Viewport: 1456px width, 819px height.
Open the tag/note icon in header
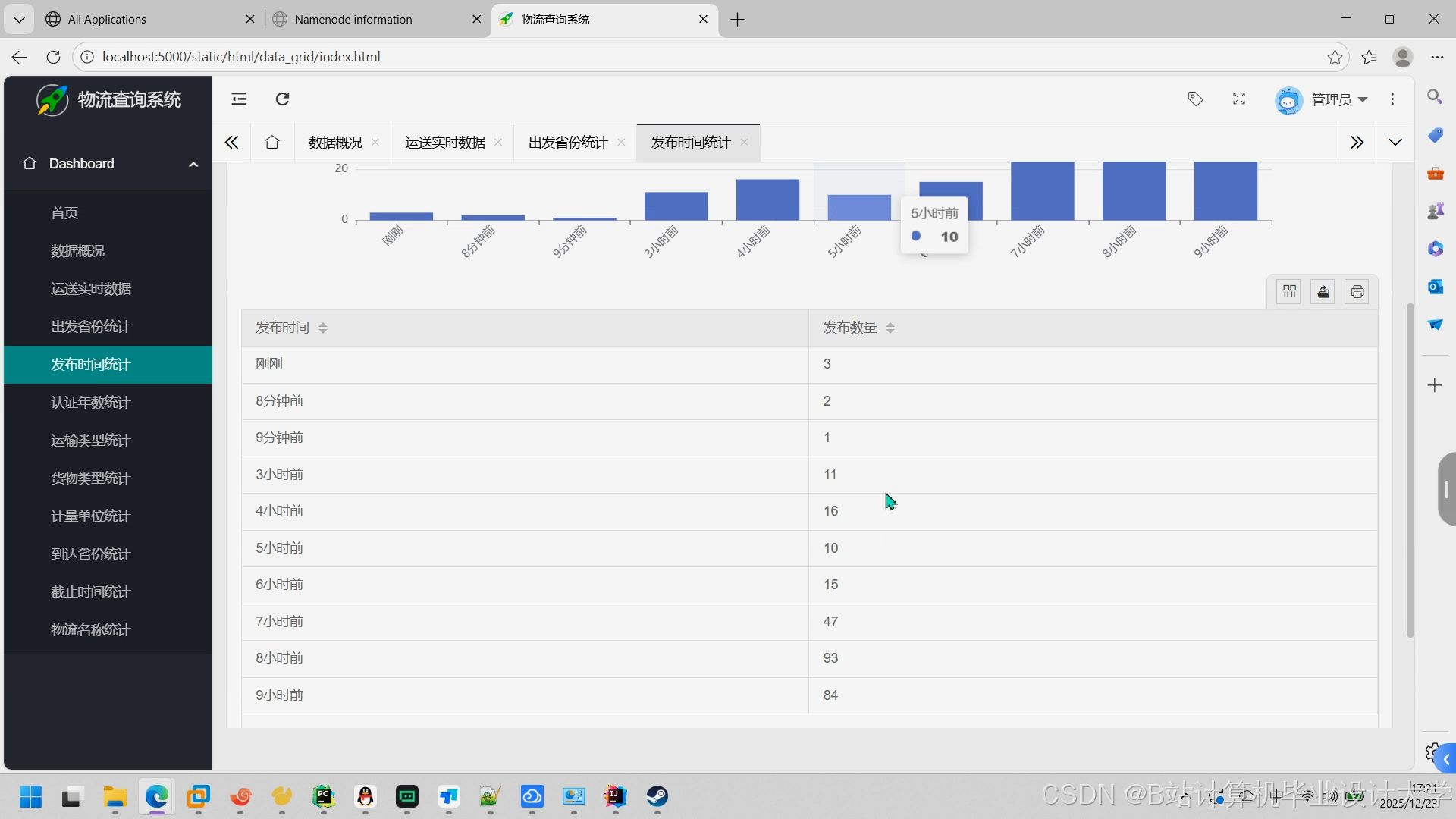1195,99
